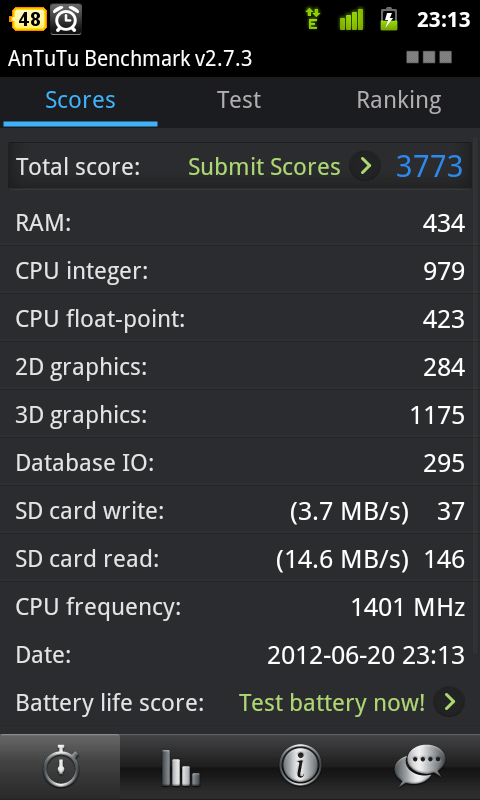Viewport: 480px width, 800px height.
Task: Tap the yellow battery 48 indicator icon
Action: pyautogui.click(x=28, y=20)
